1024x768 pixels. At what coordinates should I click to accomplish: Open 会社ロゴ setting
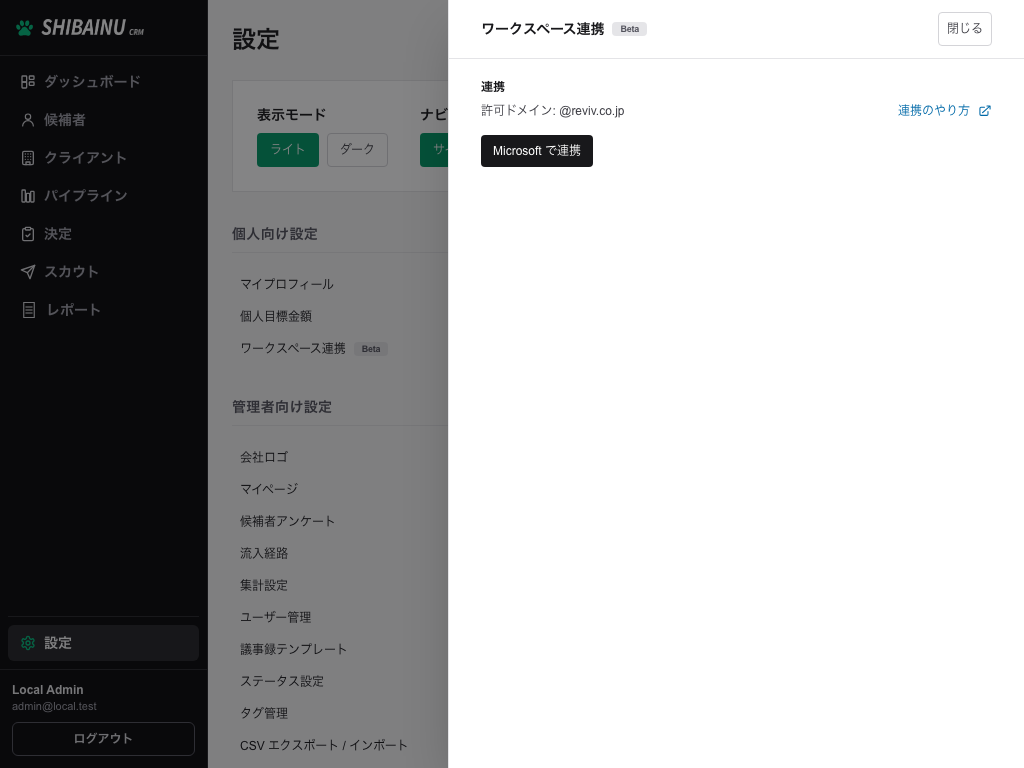[264, 457]
